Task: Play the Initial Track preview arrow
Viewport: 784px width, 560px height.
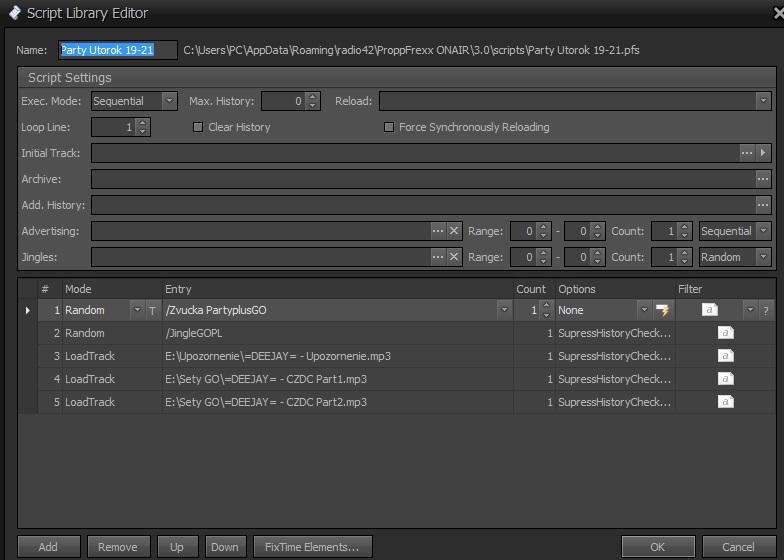Action: (x=764, y=153)
